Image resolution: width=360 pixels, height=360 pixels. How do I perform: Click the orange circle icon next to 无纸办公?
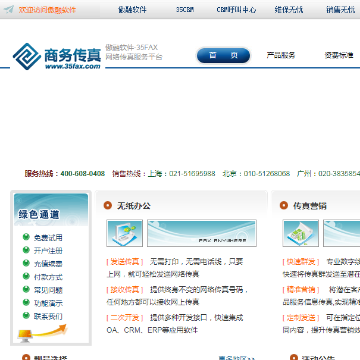[108, 205]
